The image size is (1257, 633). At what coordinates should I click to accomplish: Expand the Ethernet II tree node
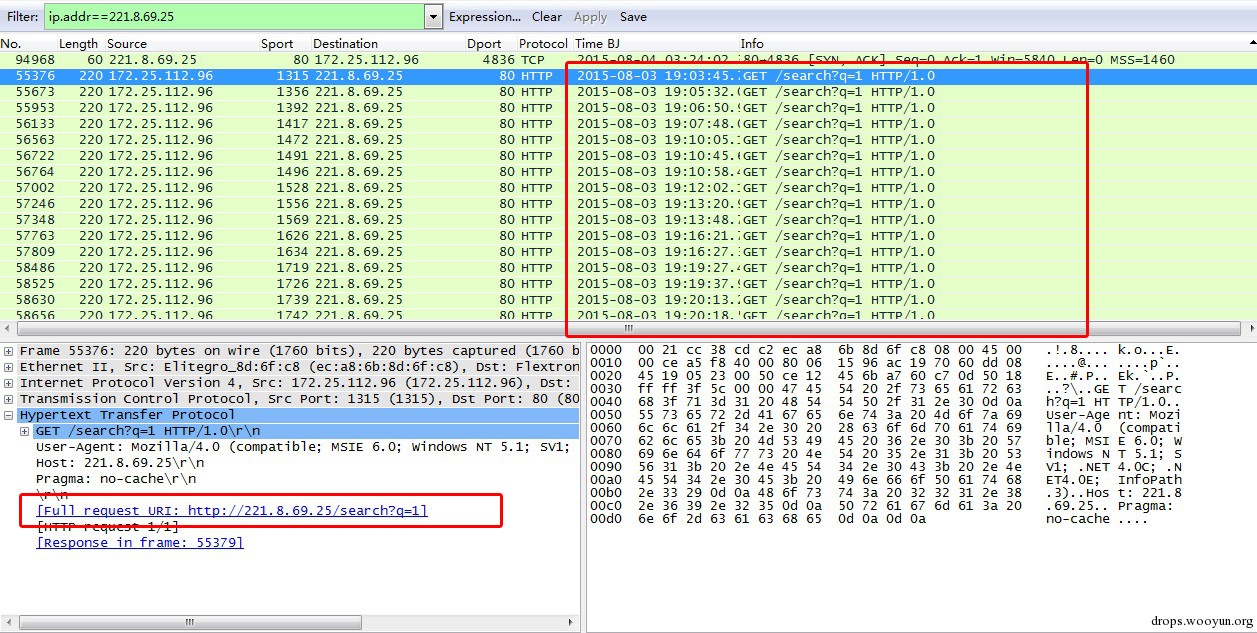tap(9, 367)
